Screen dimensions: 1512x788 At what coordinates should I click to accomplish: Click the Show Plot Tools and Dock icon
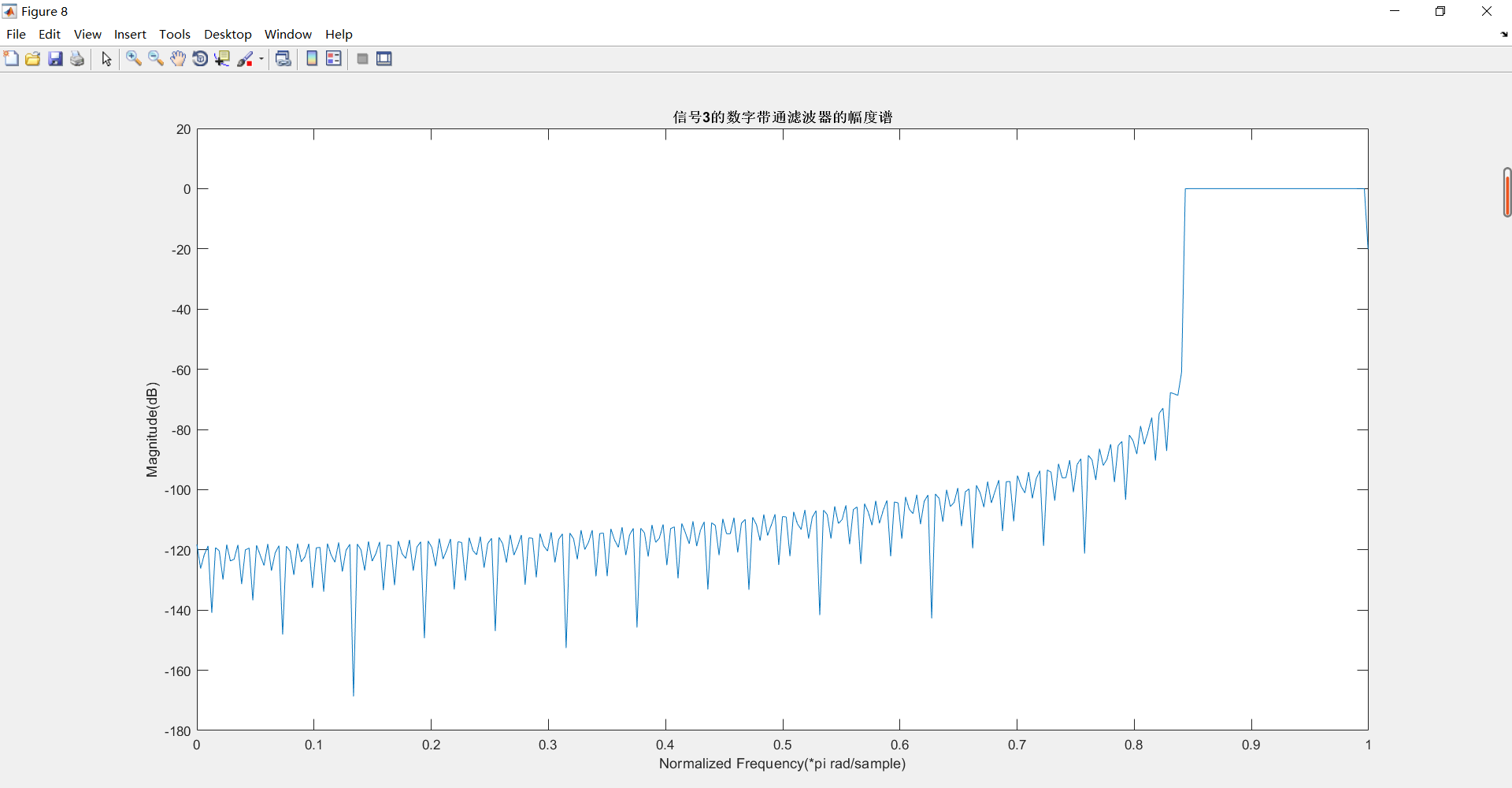pos(384,59)
